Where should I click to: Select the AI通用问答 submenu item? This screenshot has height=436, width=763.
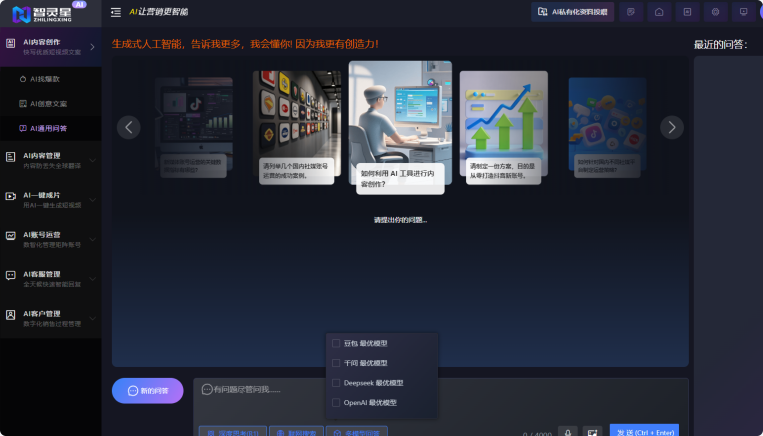[51, 128]
